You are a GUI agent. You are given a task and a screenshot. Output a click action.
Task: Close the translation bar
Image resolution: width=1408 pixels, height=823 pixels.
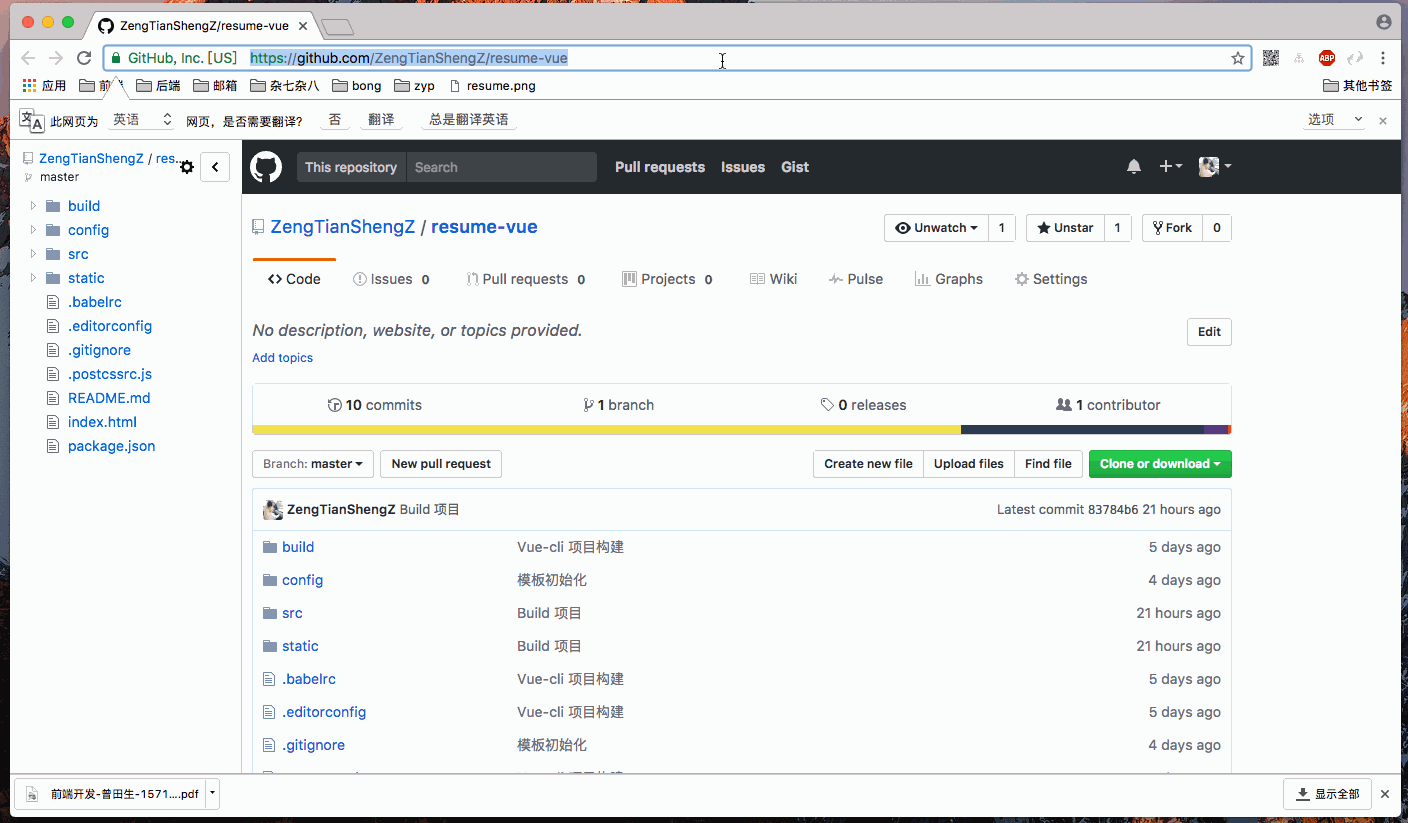1383,120
